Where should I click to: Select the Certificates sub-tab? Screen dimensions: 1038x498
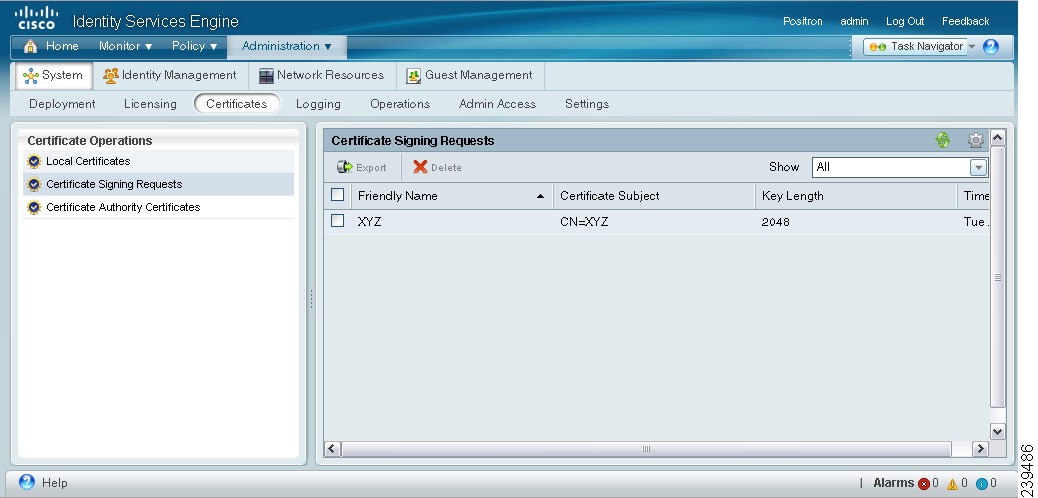click(x=237, y=104)
